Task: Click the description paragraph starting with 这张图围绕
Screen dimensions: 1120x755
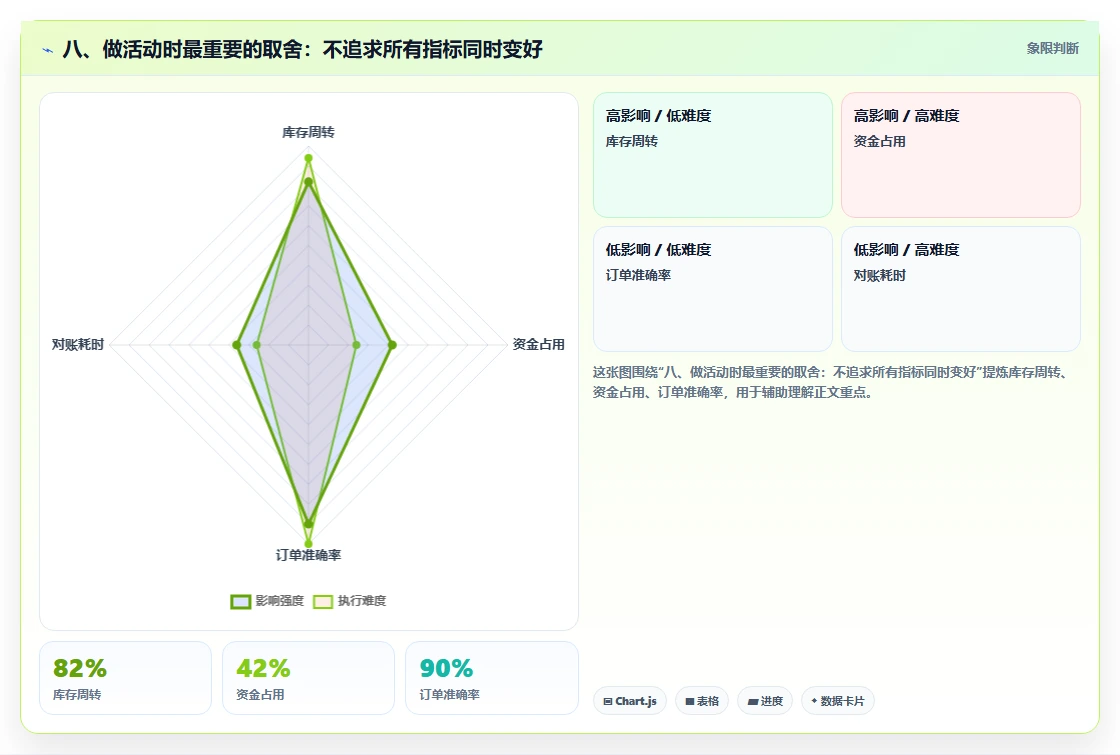Action: click(831, 382)
